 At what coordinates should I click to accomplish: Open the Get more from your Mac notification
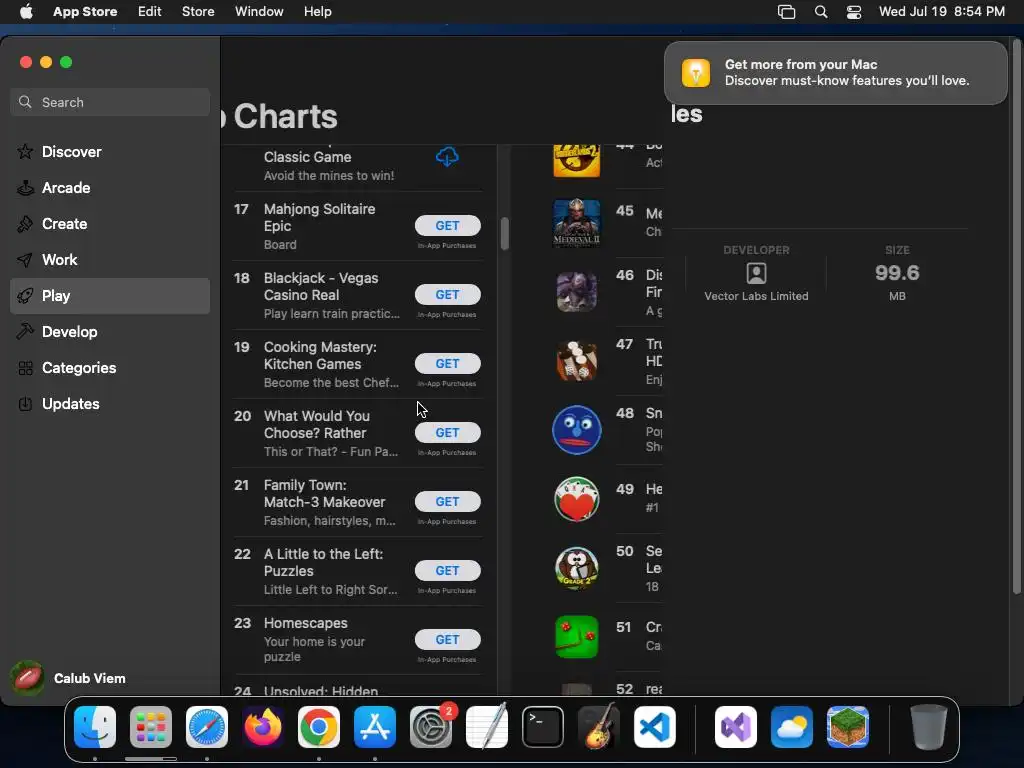point(836,72)
